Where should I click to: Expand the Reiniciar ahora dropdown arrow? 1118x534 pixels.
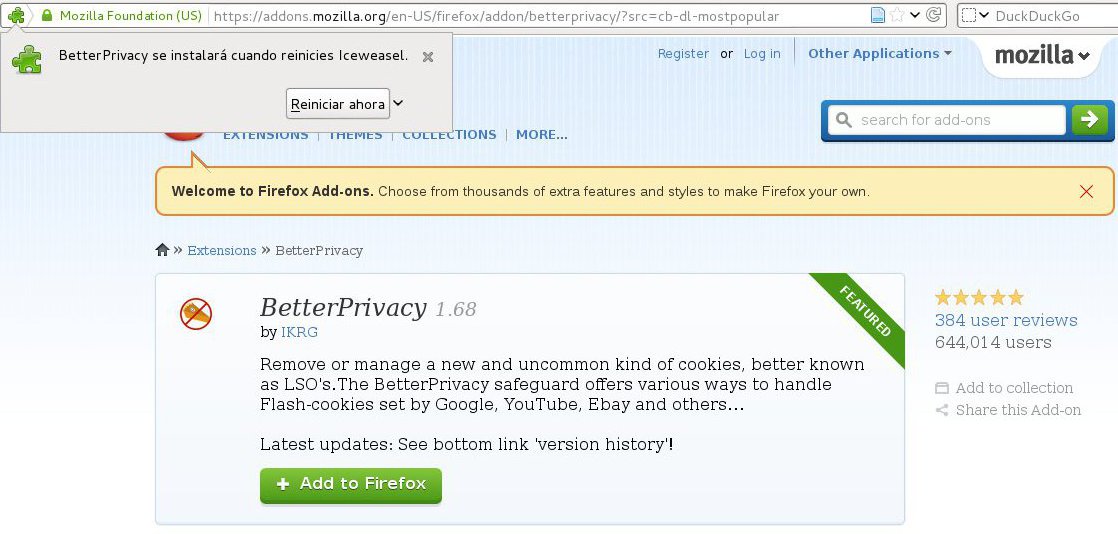(398, 103)
